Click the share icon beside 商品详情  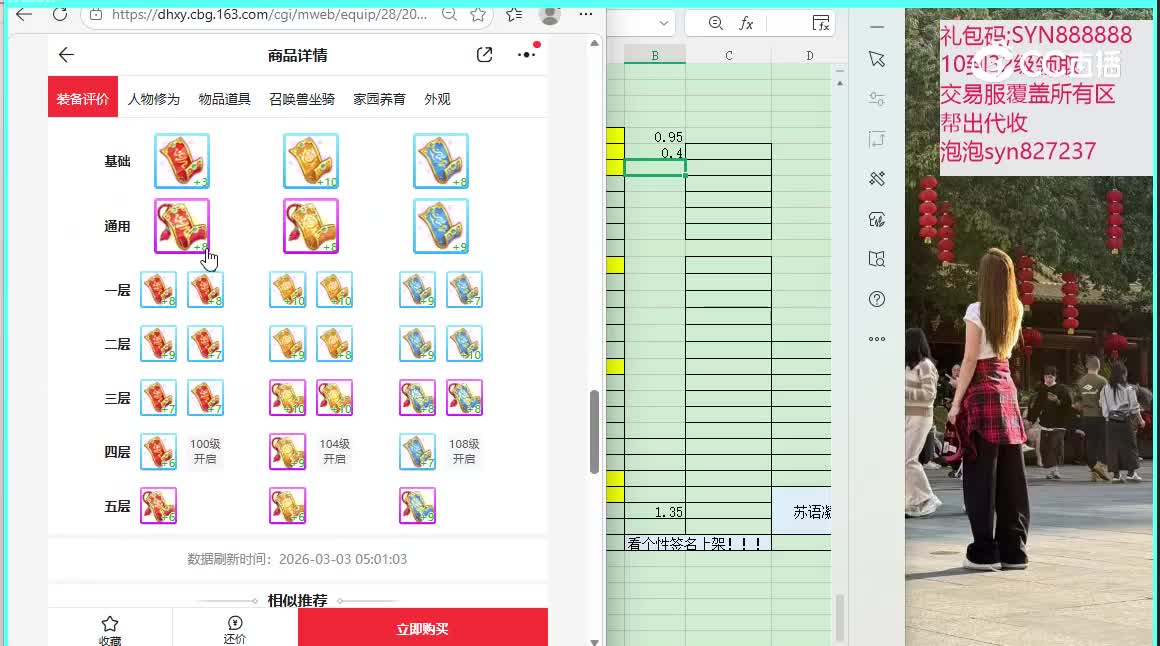pyautogui.click(x=485, y=55)
